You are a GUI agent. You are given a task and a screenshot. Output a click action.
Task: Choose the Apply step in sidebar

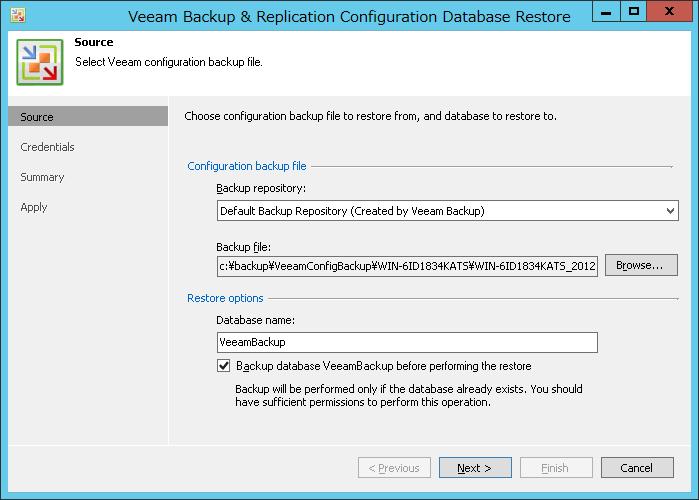pyautogui.click(x=34, y=207)
